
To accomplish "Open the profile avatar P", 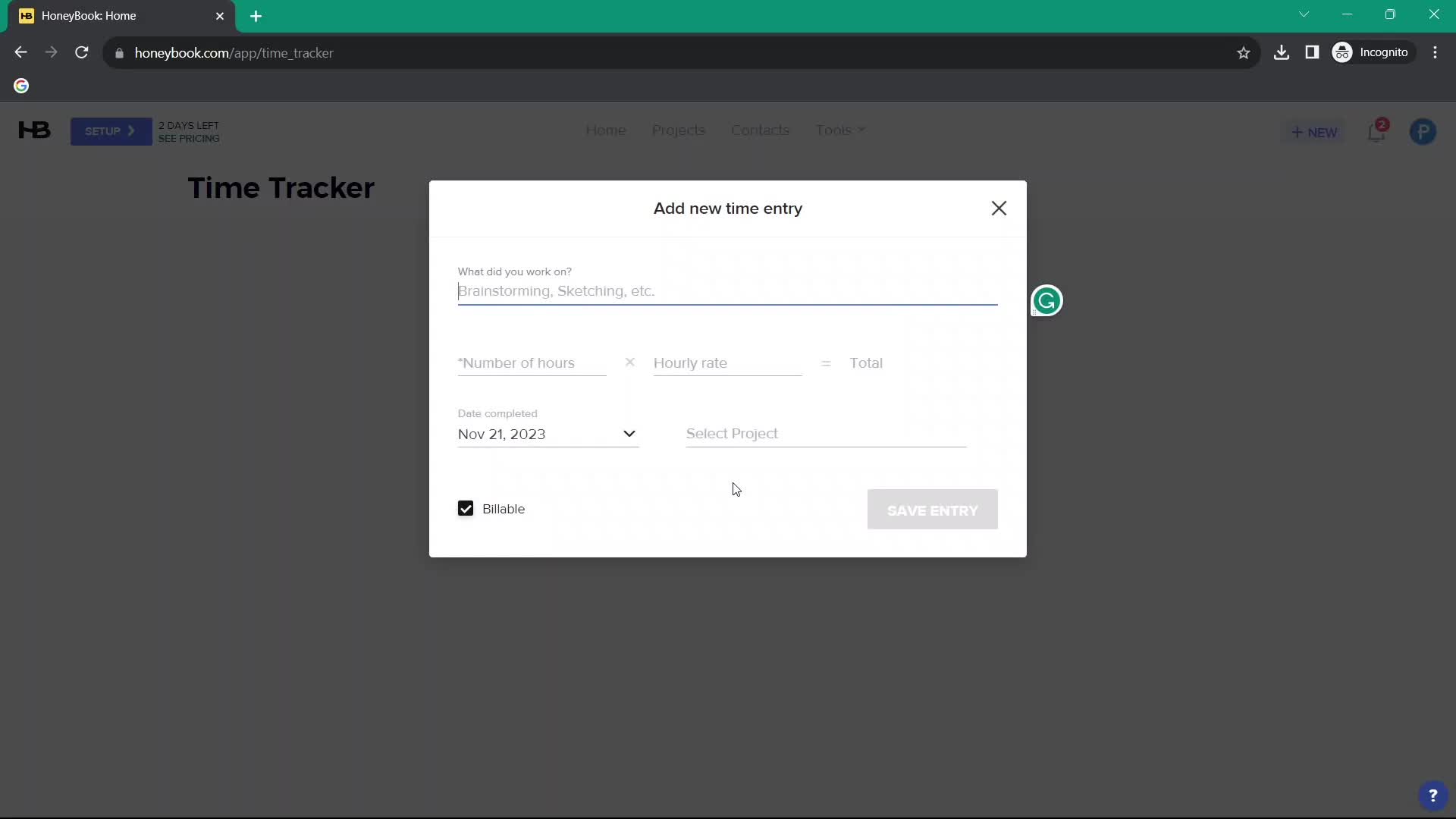I will tap(1423, 132).
